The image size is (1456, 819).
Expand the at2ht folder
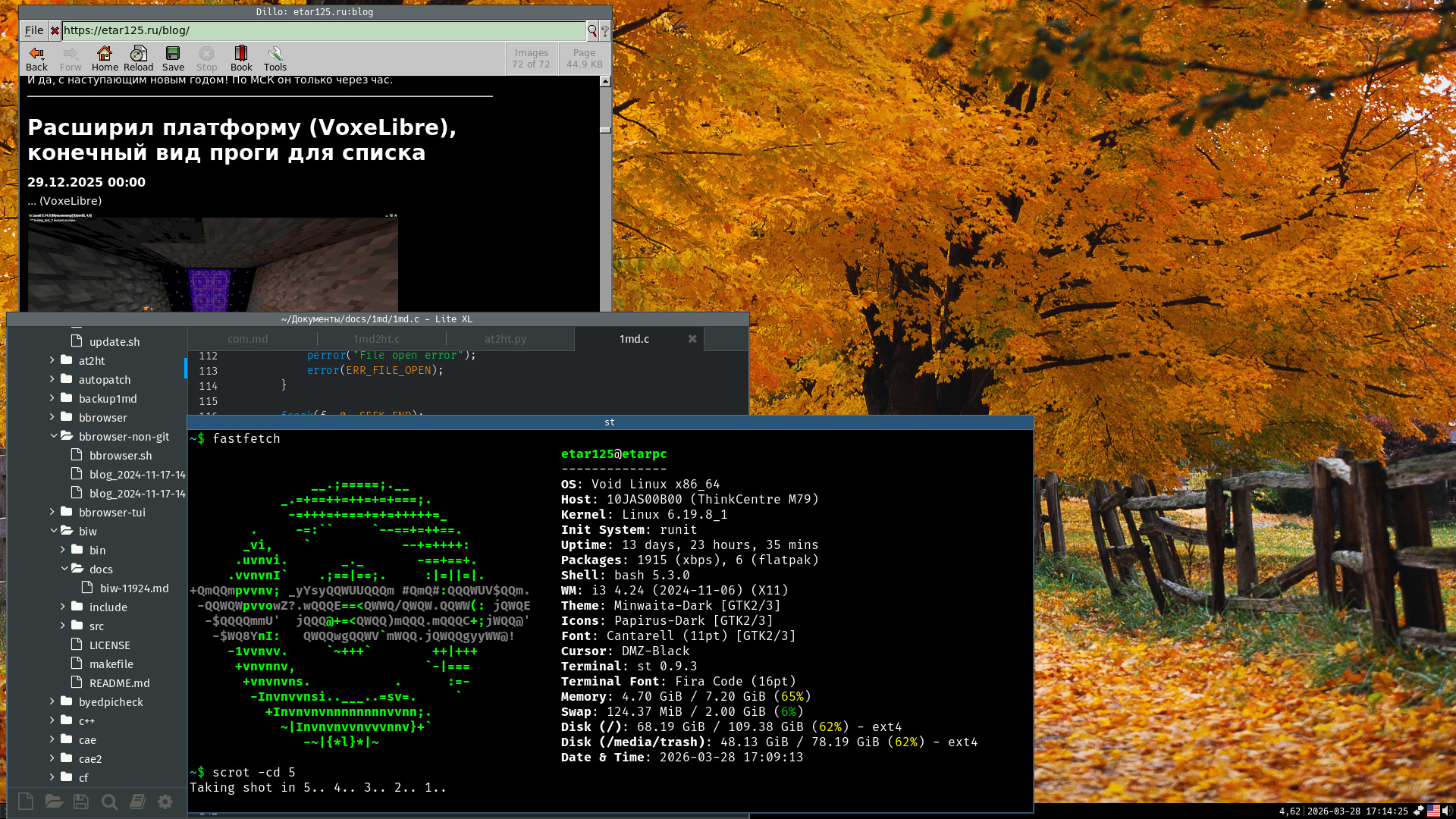(x=91, y=361)
